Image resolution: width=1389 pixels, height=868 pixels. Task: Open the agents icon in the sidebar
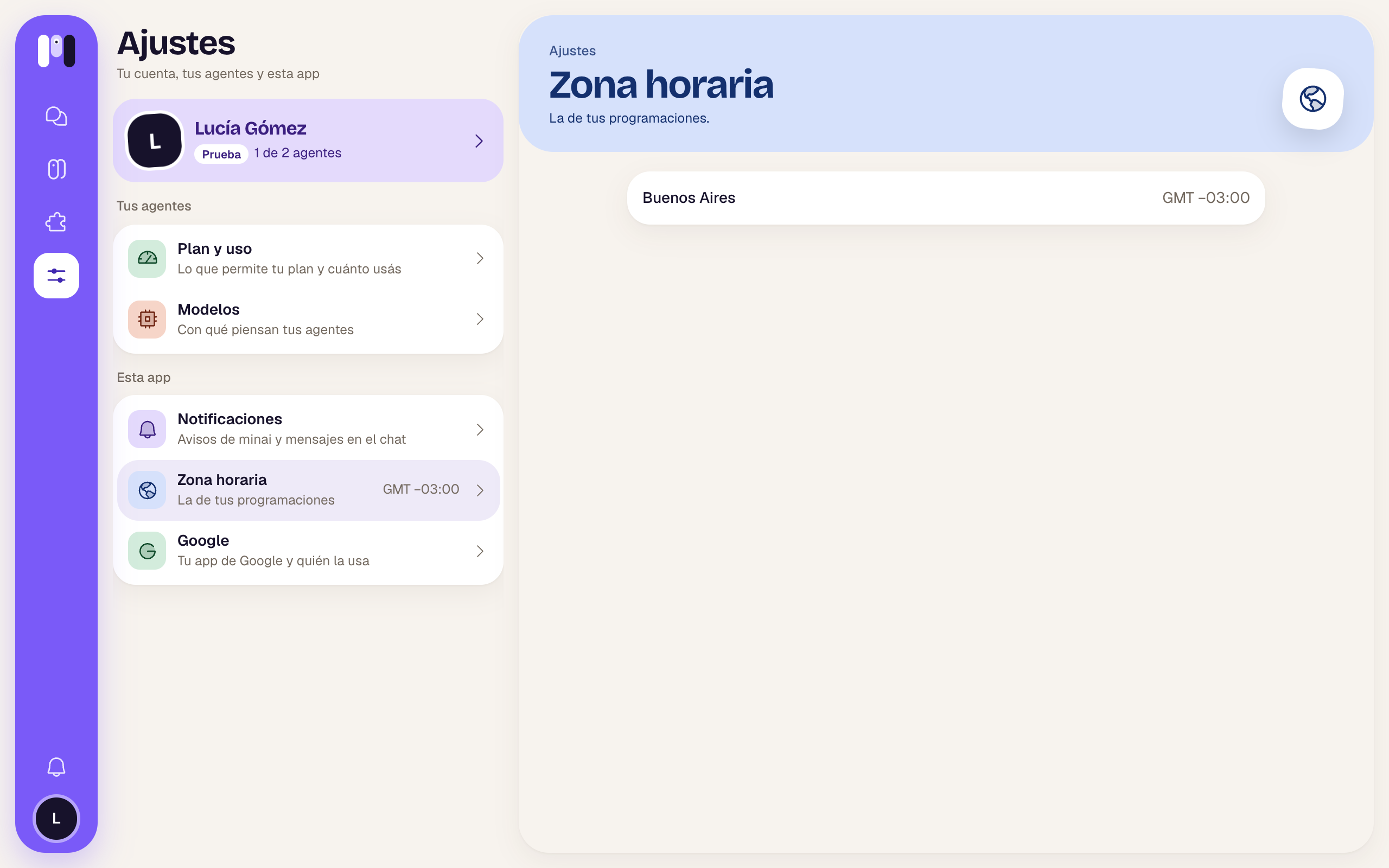coord(56,169)
